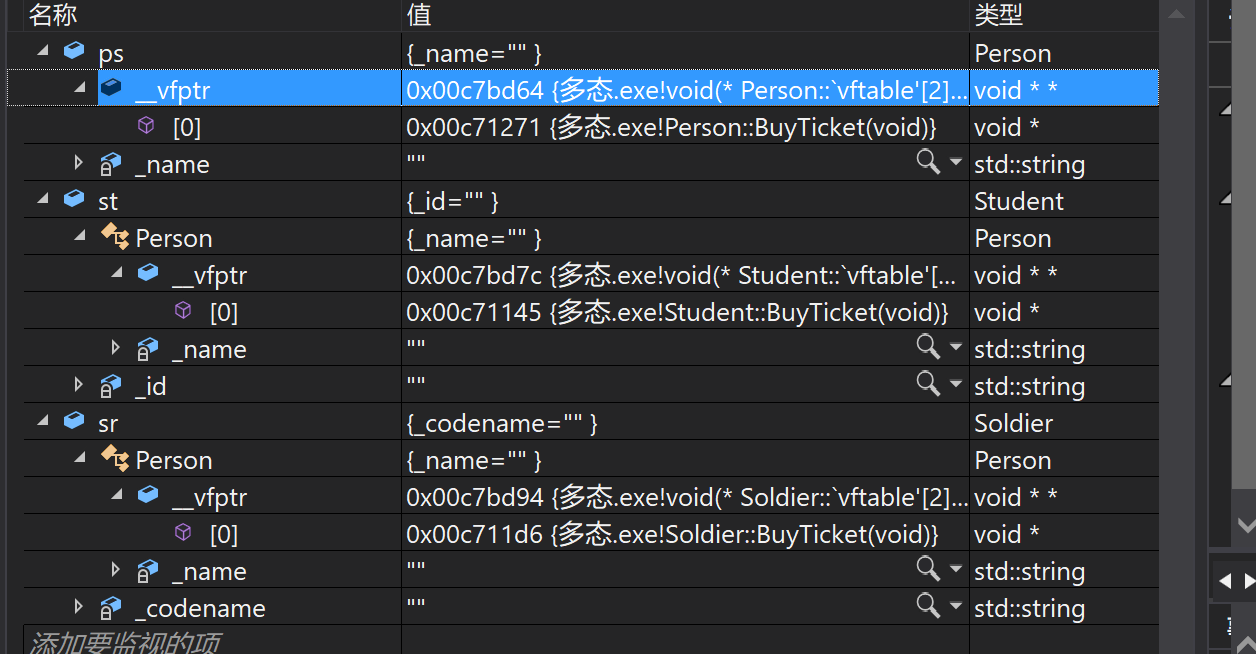Open the magnifier visualizer for _codename
Viewport: 1256px width, 654px height.
928,606
